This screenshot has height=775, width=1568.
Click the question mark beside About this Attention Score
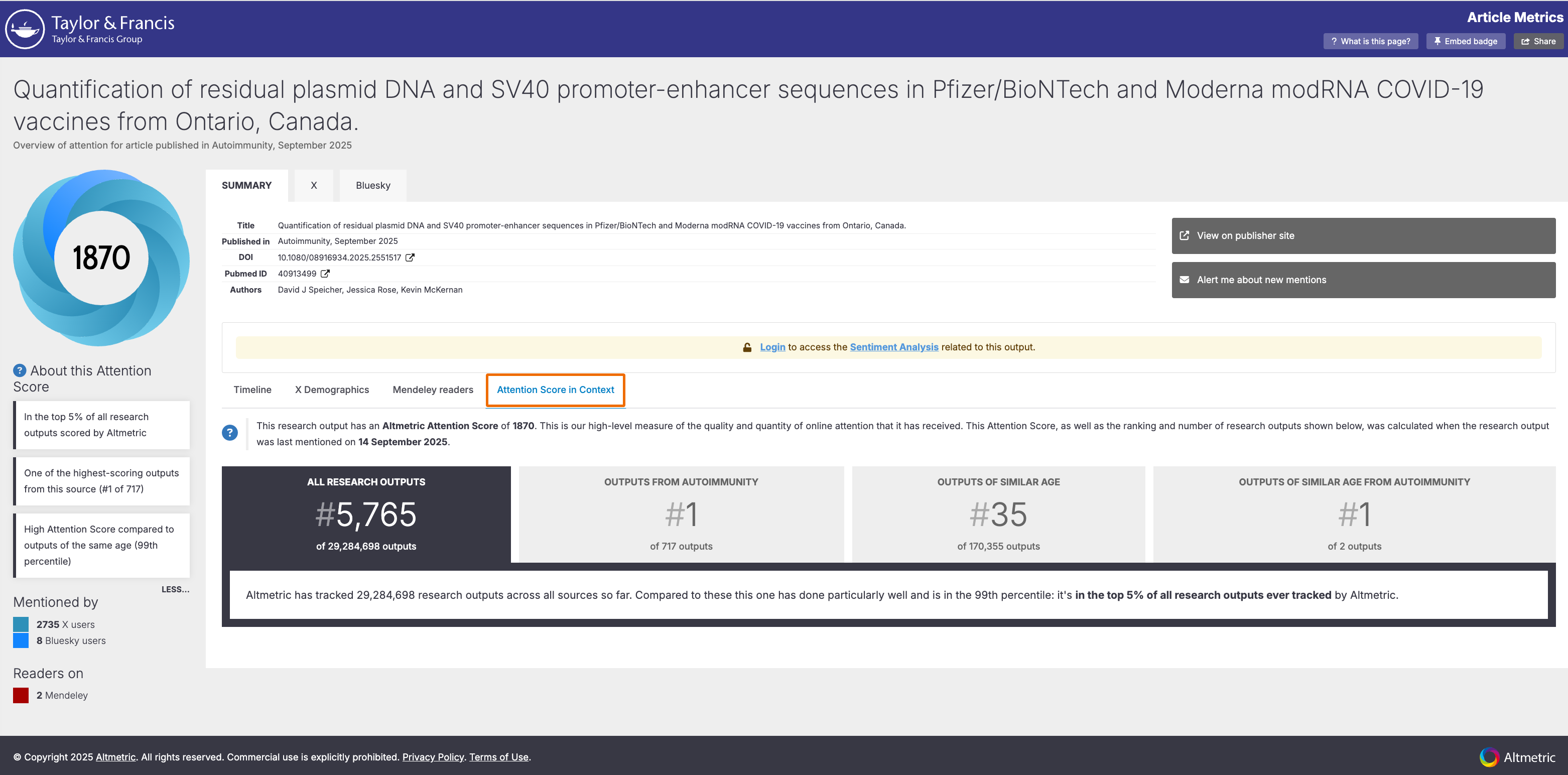tap(20, 371)
